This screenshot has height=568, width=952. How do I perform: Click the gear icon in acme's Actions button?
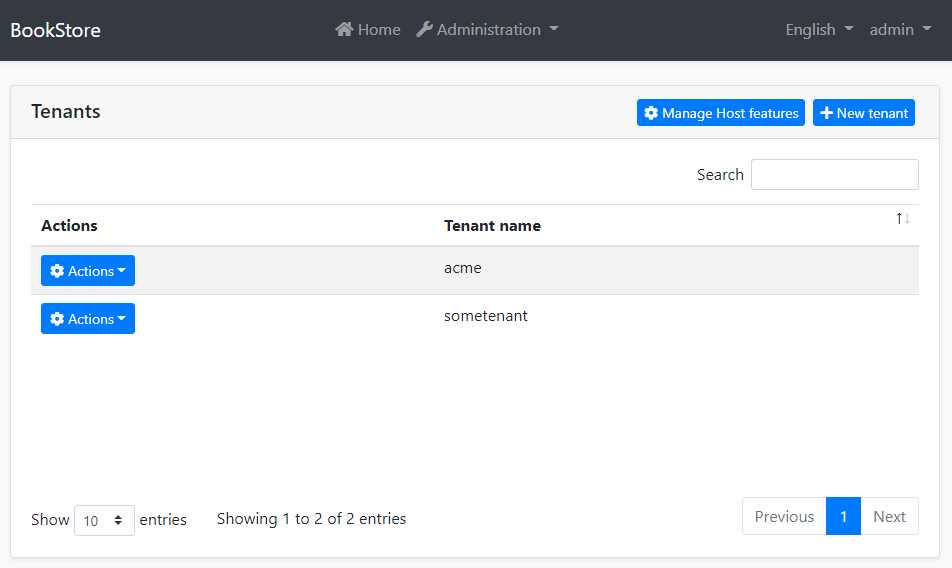click(57, 271)
